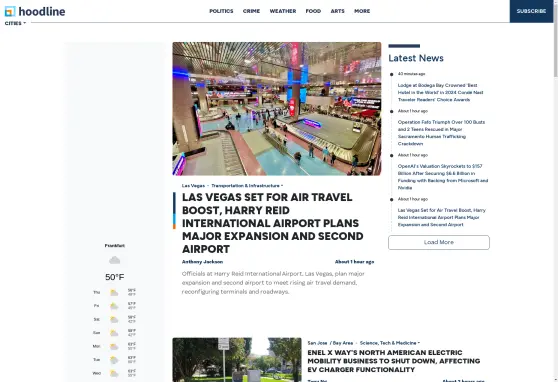Open the OpenAI's Valuation Skyrockets news item
The width and height of the screenshot is (558, 382).
[x=443, y=177]
